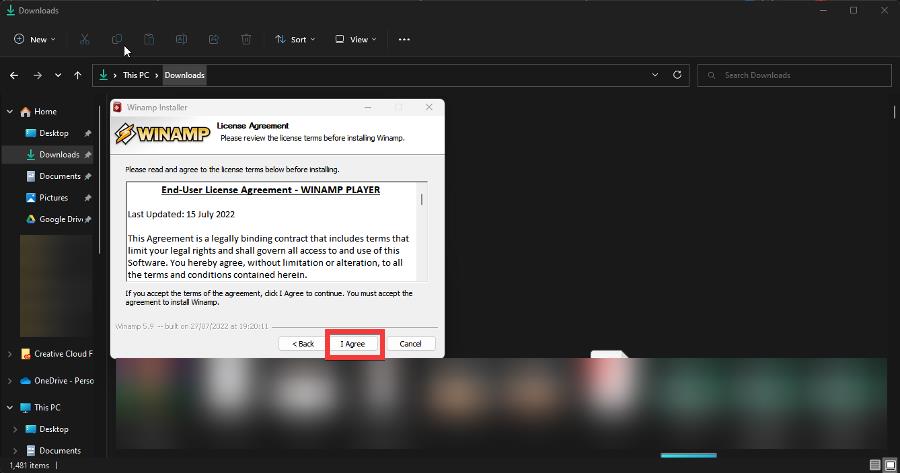
Task: Open recent locations chevron dropdown
Action: pos(58,75)
